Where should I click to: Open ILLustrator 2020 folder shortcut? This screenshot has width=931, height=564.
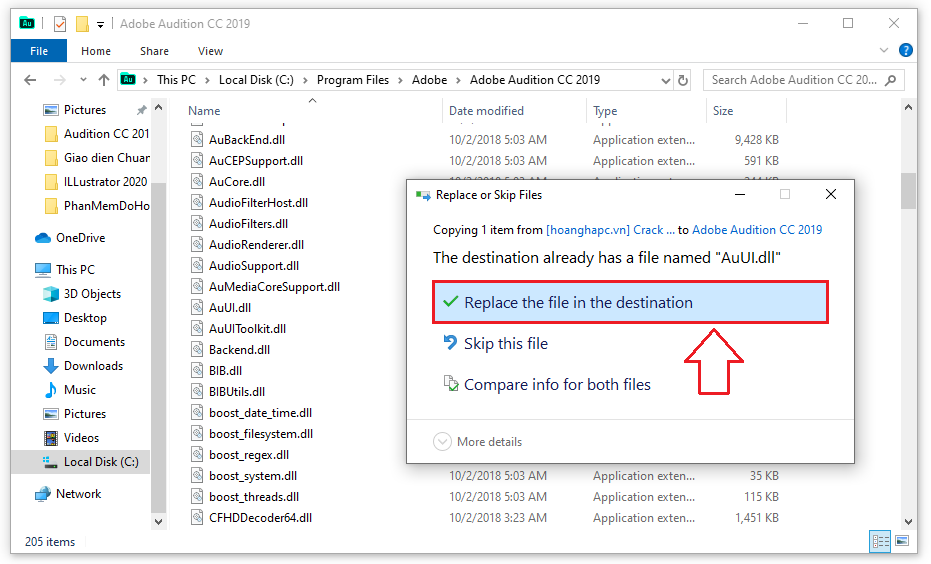tap(97, 182)
